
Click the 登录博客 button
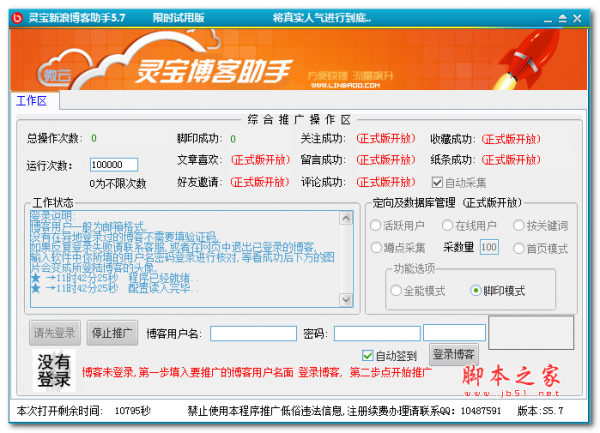click(x=454, y=354)
